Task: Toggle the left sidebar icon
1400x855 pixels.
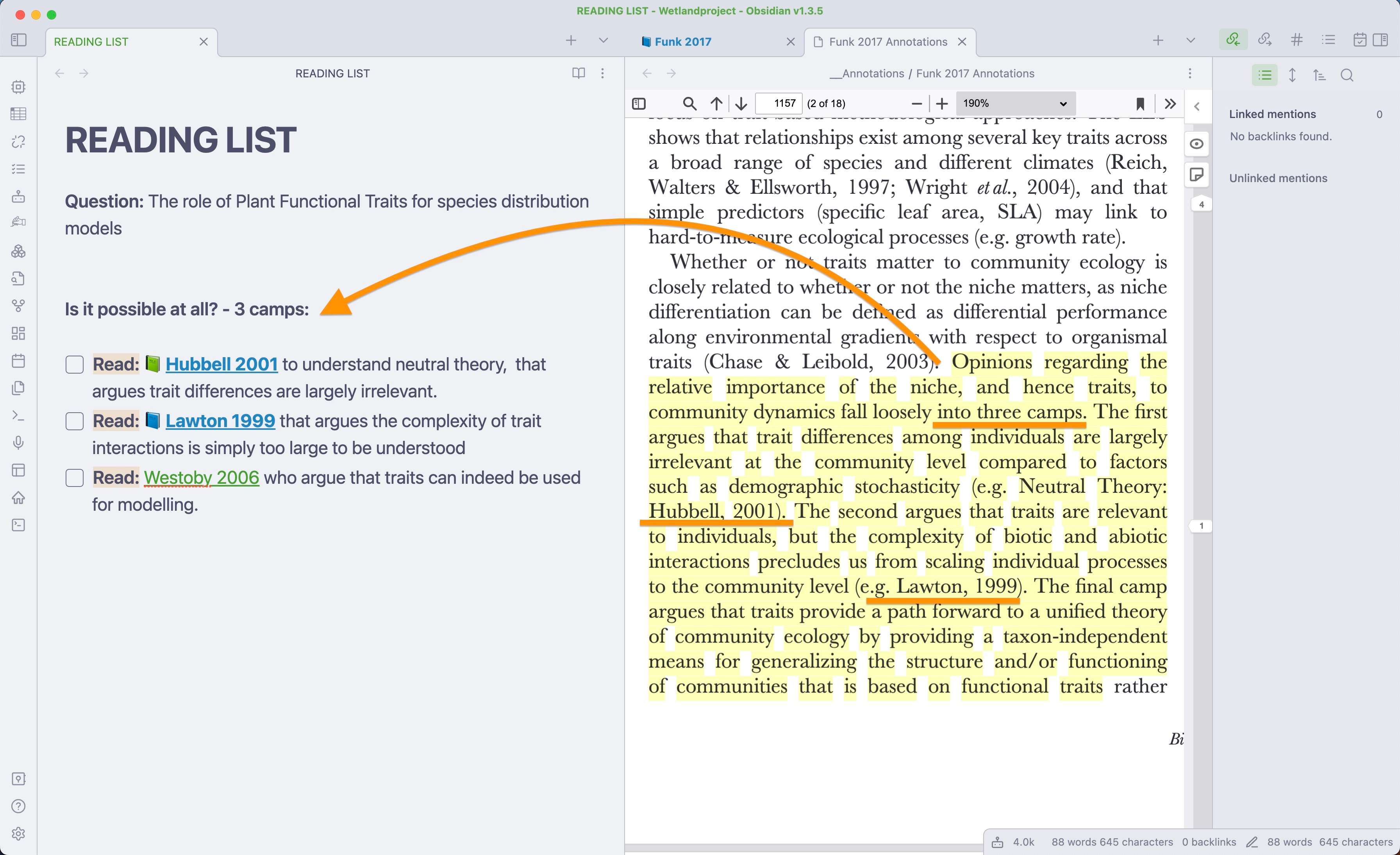Action: 19,40
